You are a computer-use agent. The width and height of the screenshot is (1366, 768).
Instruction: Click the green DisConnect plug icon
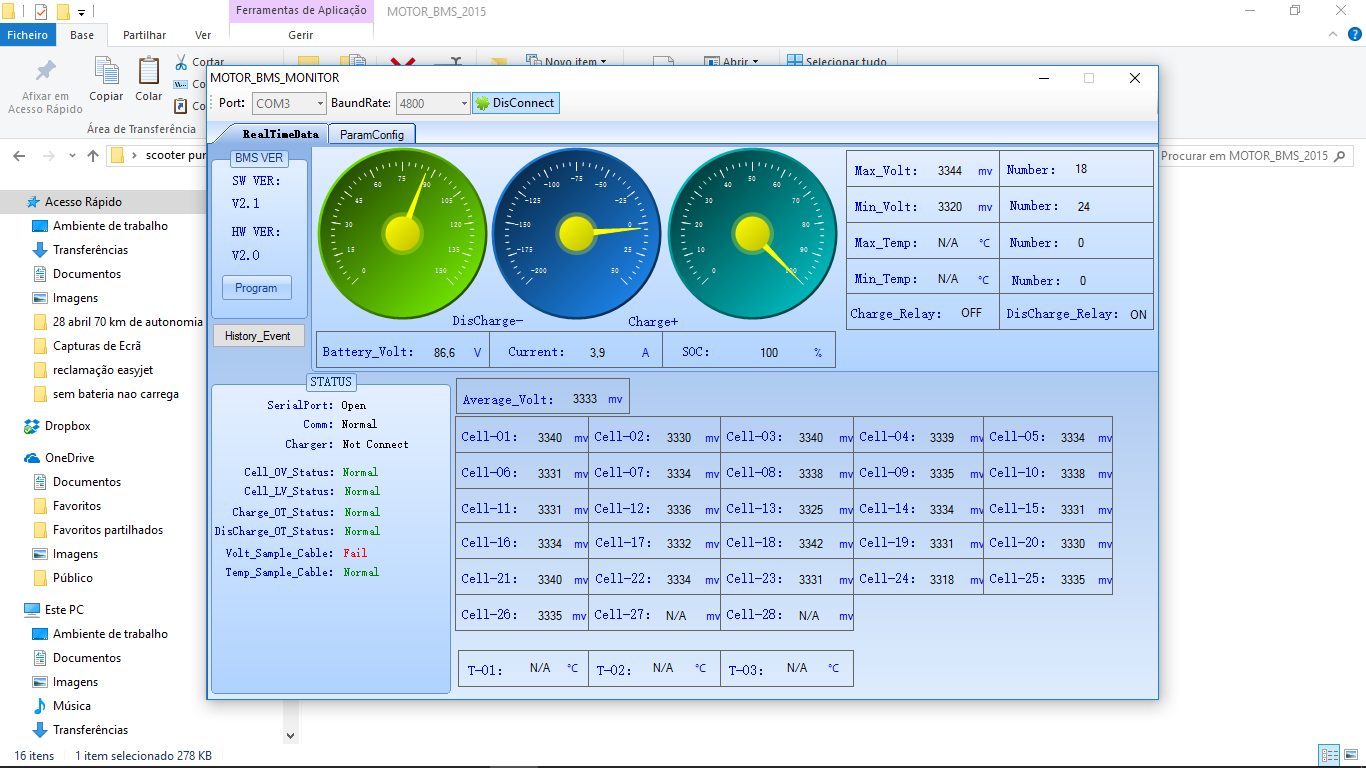pos(482,103)
